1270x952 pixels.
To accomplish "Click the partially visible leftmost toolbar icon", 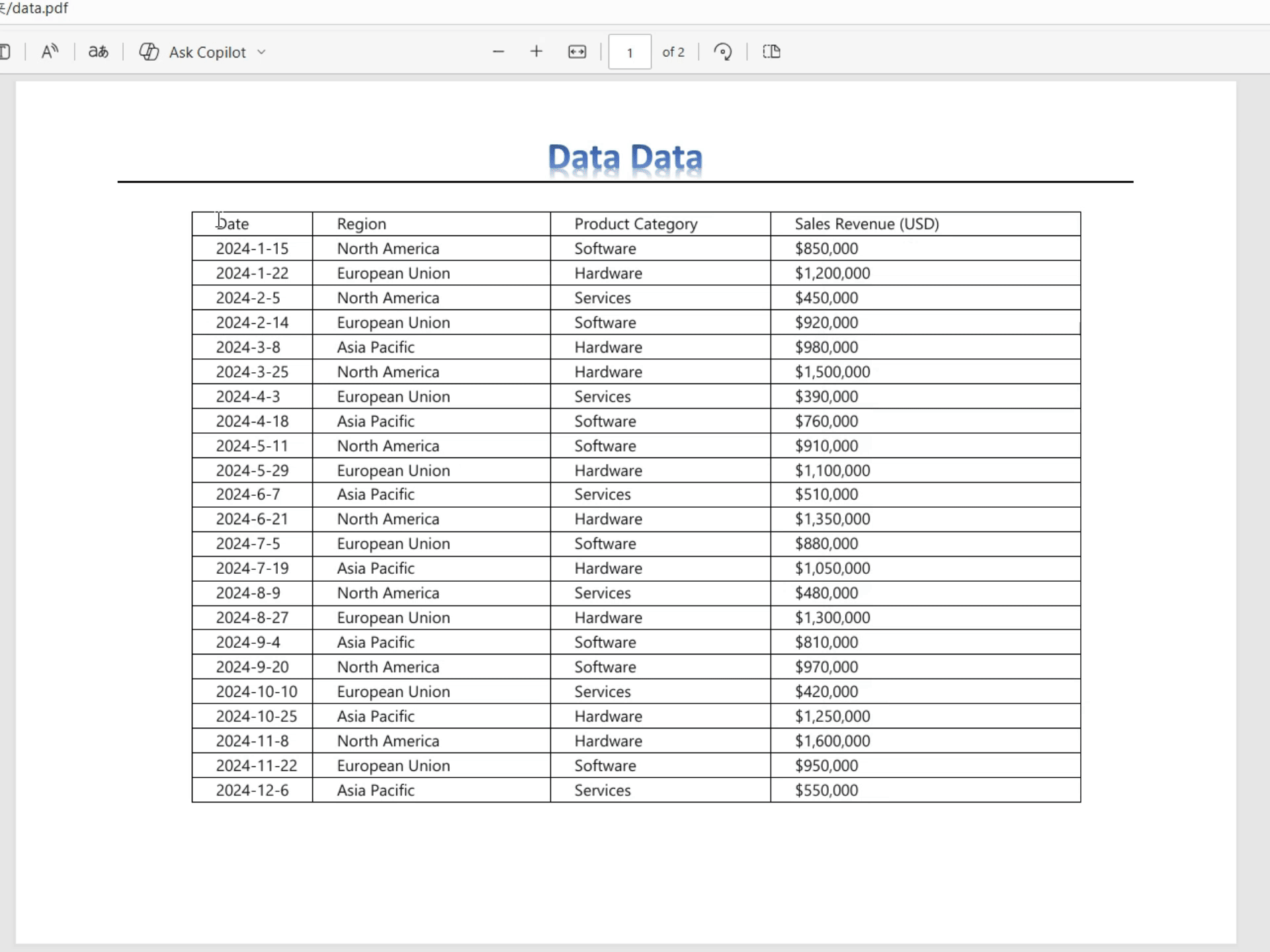I will point(5,52).
